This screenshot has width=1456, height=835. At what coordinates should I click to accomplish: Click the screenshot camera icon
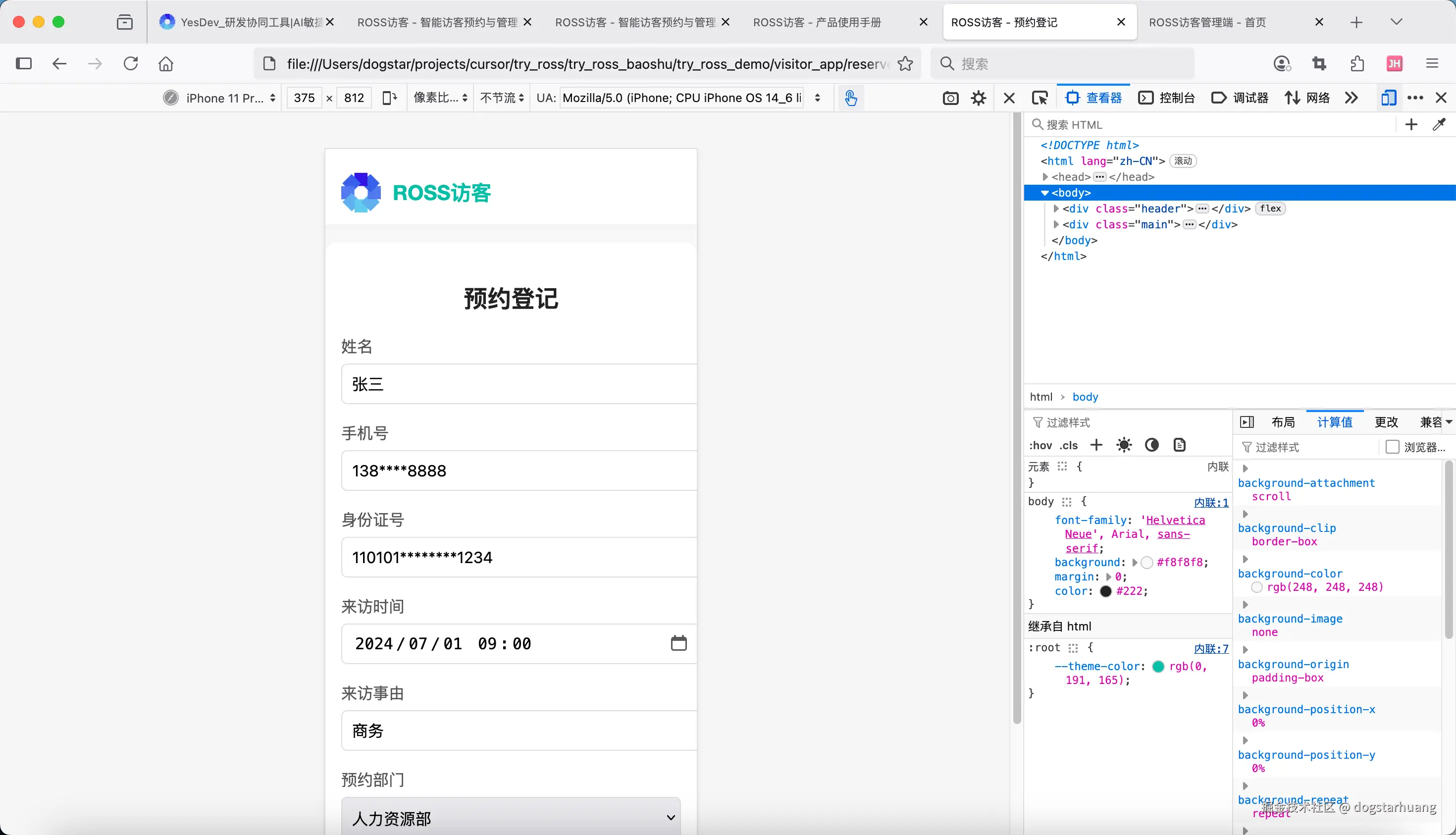[950, 98]
